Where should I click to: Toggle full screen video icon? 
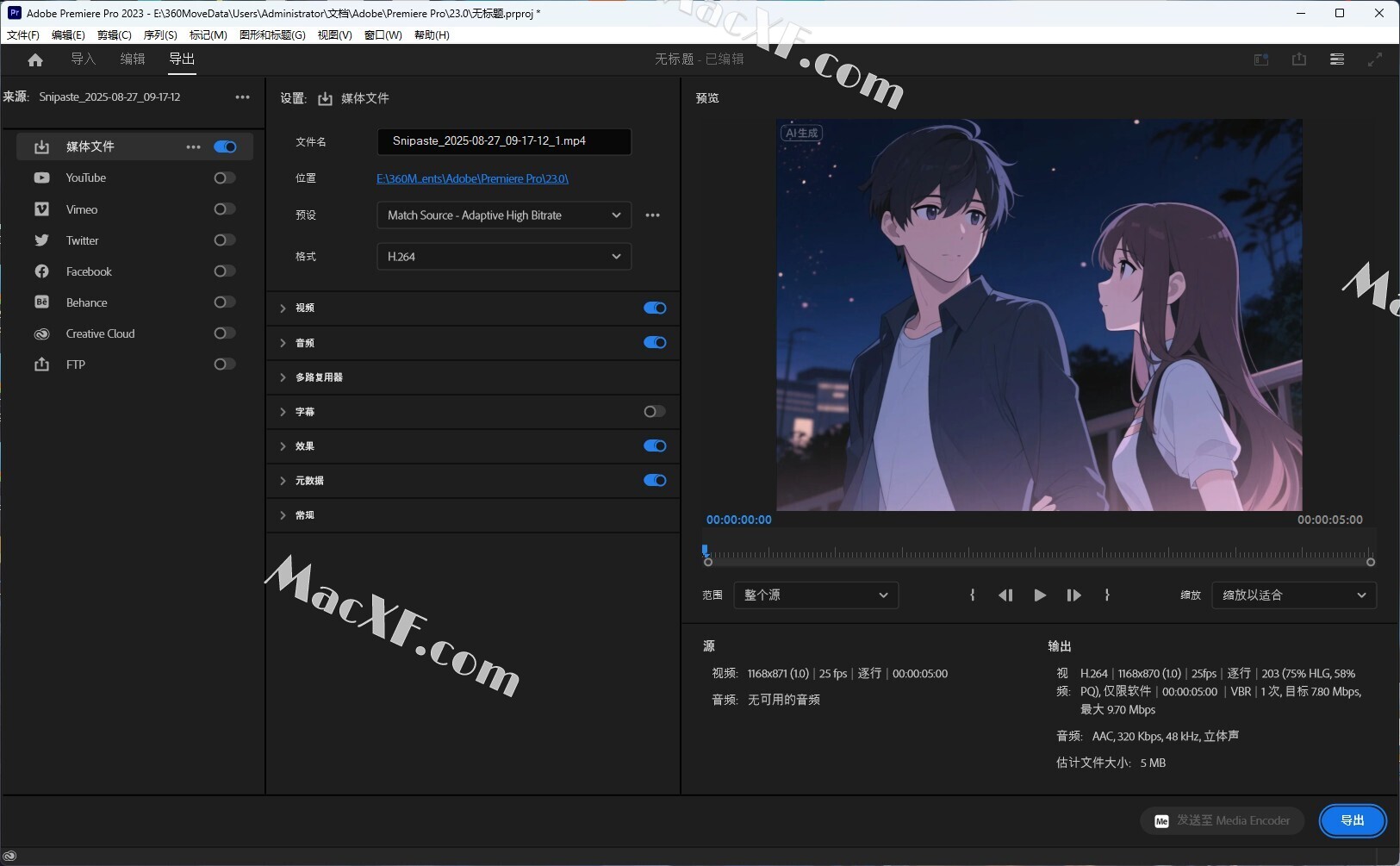point(1375,59)
